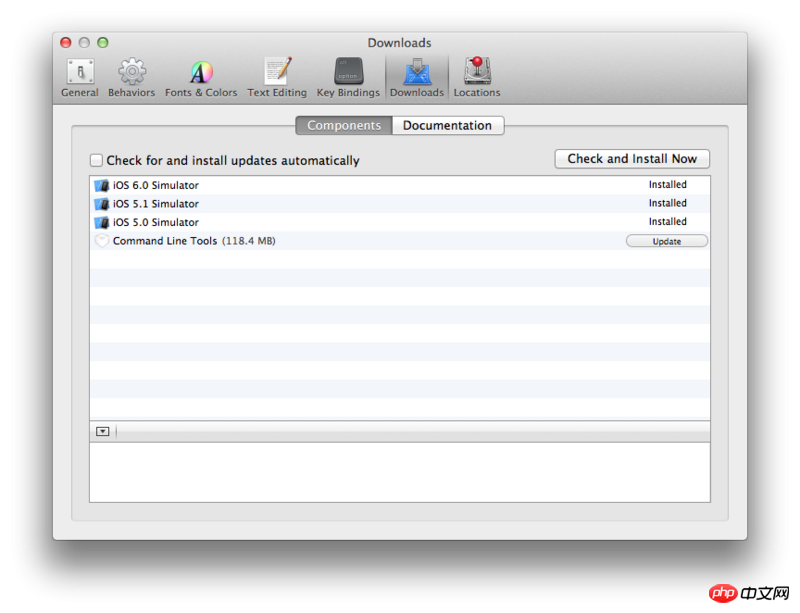The image size is (800, 613).
Task: Click the iOS 5.1 Simulator icon
Action: (102, 204)
